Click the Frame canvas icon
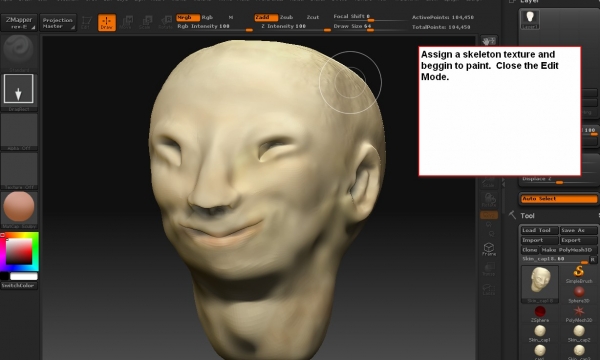600x360 pixels. (x=489, y=249)
